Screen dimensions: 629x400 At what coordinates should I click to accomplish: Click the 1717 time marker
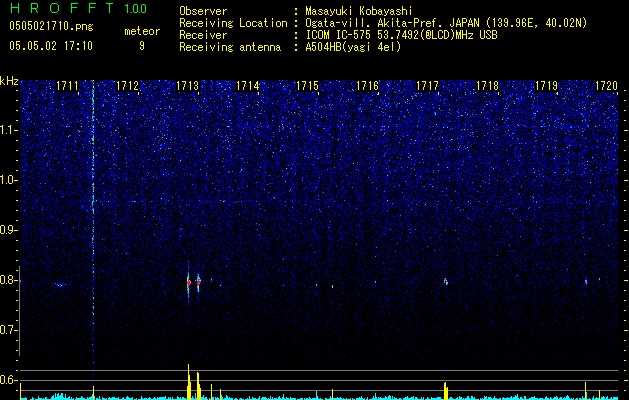pyautogui.click(x=427, y=86)
